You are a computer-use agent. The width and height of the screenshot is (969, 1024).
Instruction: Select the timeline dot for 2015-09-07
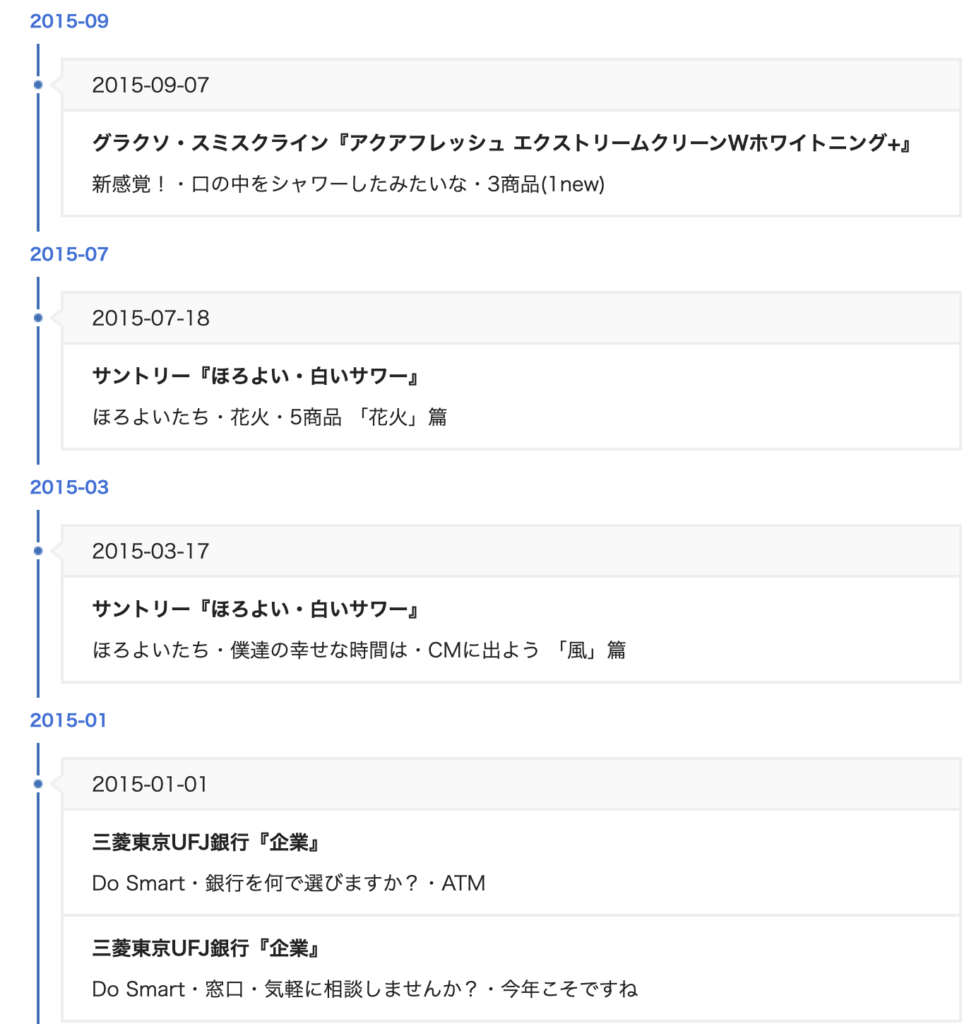click(38, 85)
